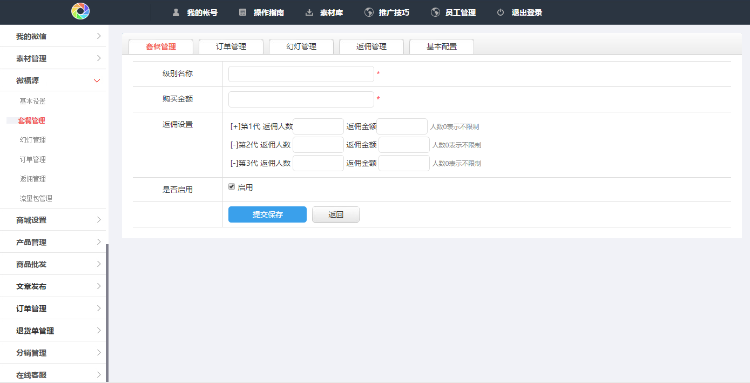Click the 提交保存 button

(267, 215)
